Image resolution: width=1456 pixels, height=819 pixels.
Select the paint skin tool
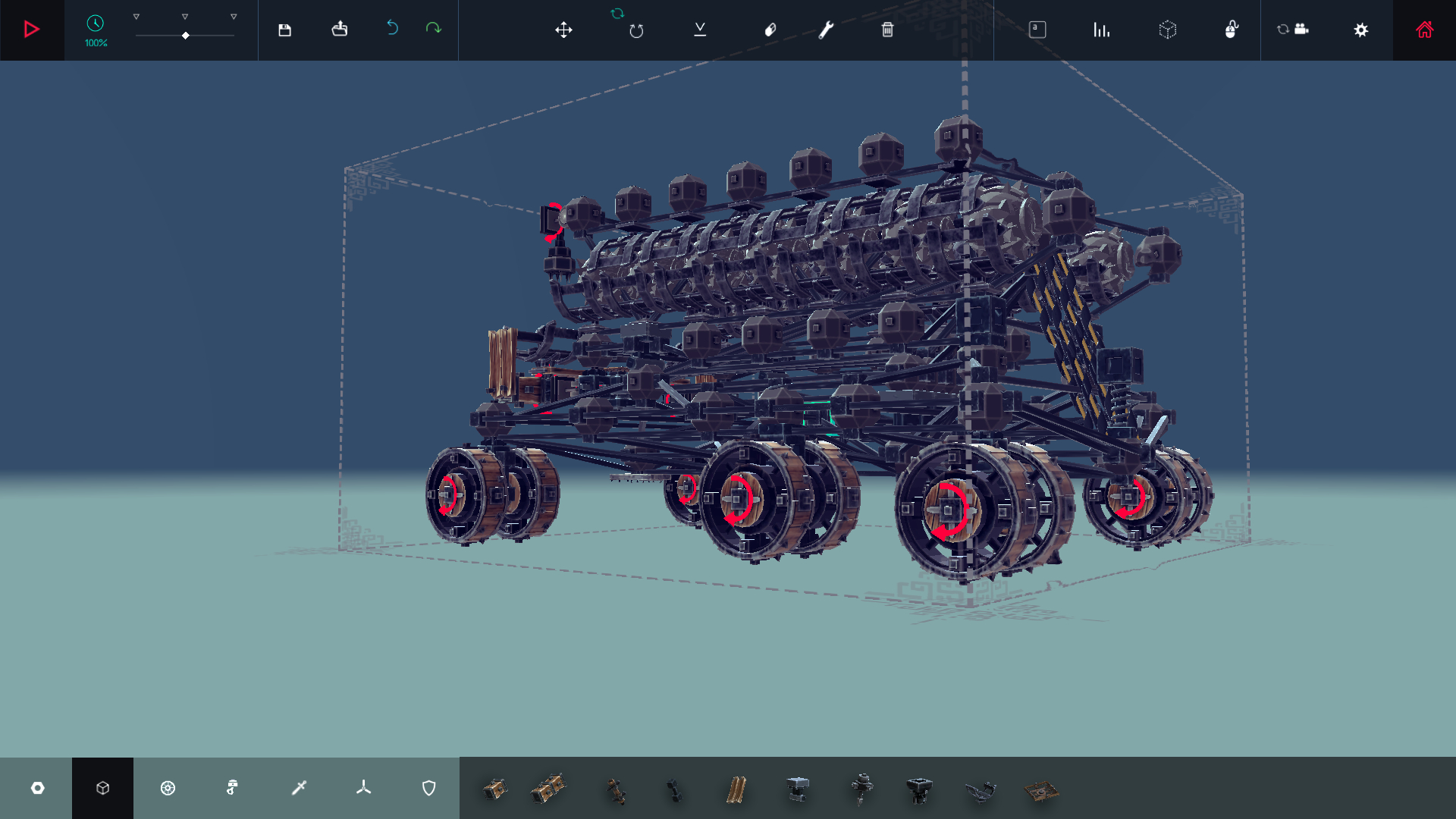pyautogui.click(x=770, y=30)
